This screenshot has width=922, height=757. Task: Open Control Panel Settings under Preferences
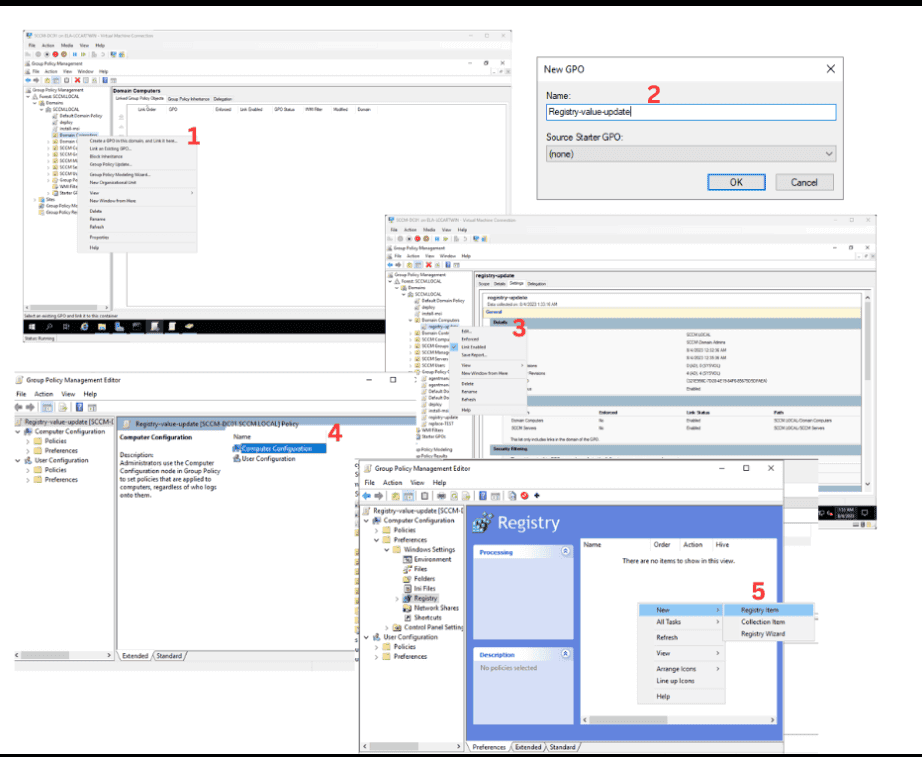(x=433, y=627)
